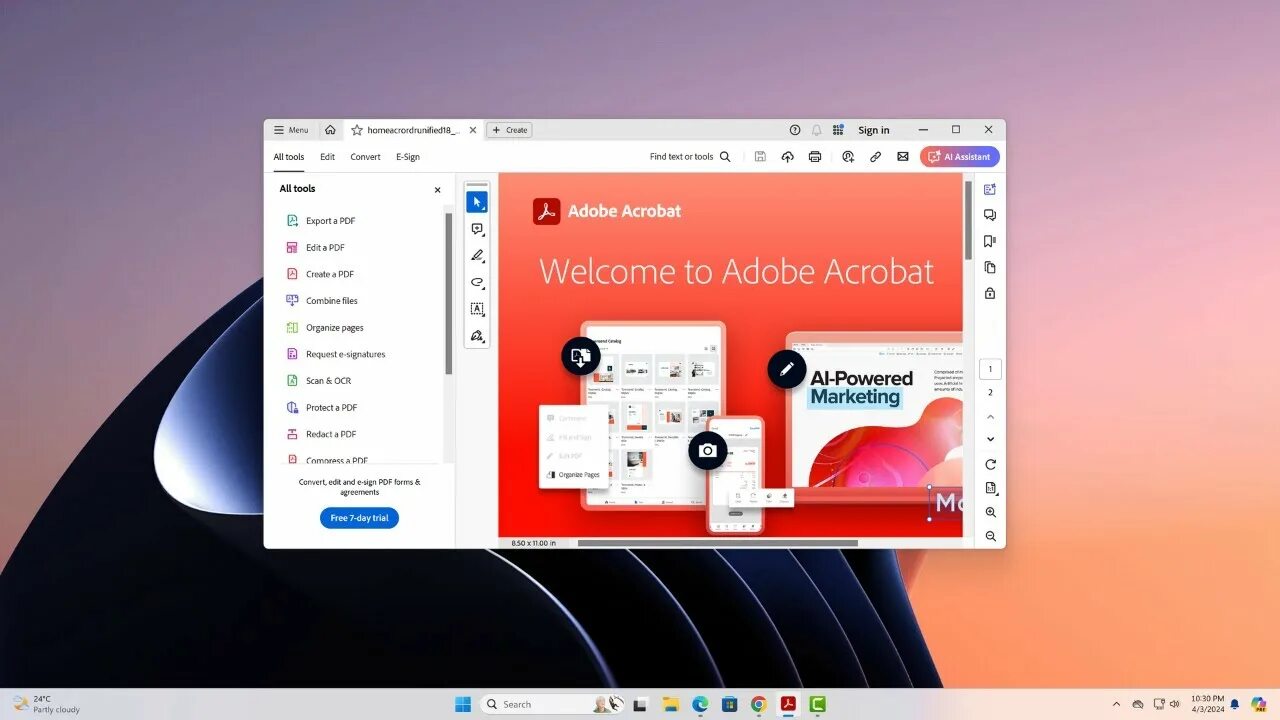Choose the highlighter pen tool
Screen dimensions: 1280x720
click(x=477, y=256)
